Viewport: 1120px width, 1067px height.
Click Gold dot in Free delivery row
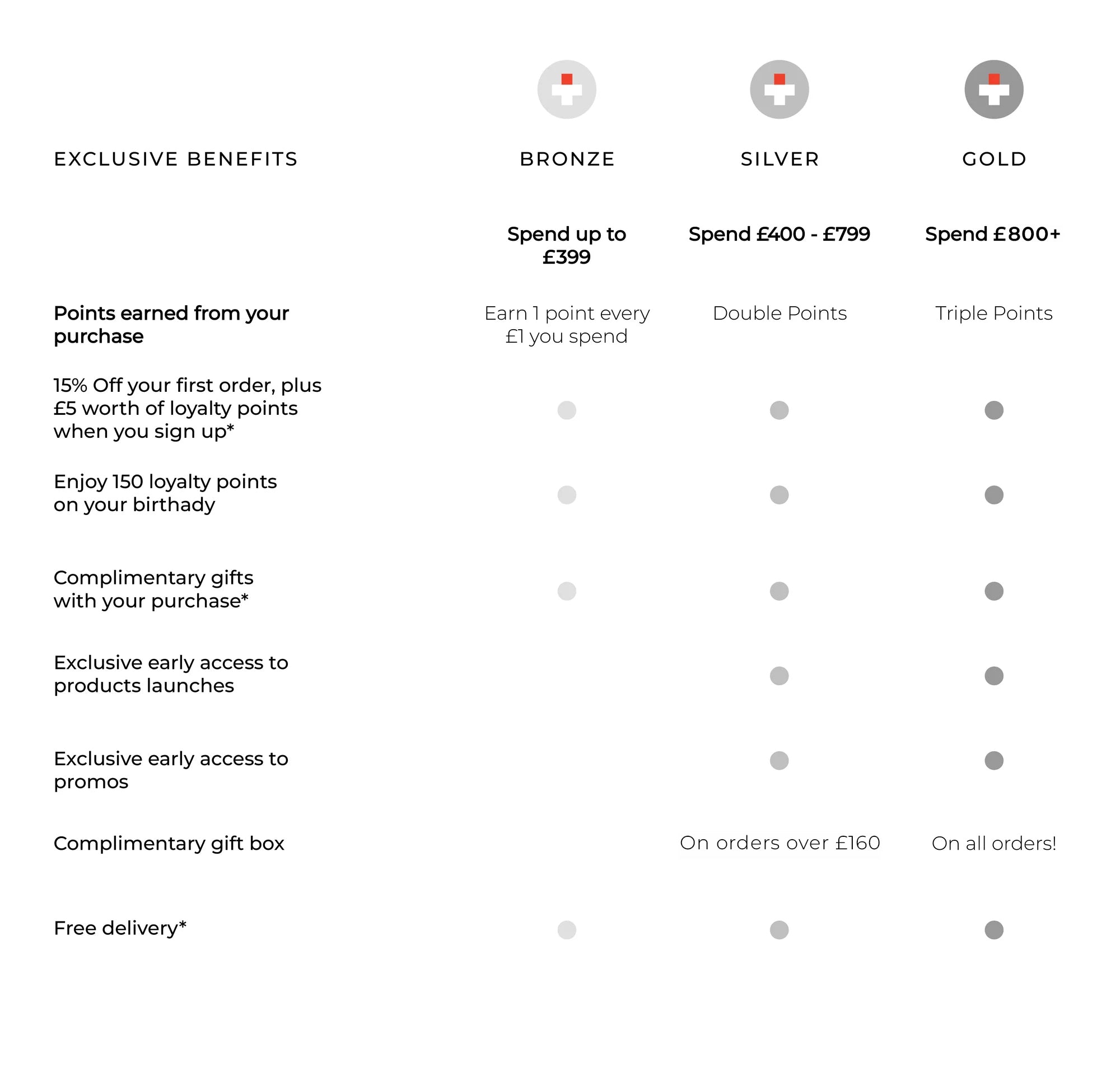coord(993,930)
